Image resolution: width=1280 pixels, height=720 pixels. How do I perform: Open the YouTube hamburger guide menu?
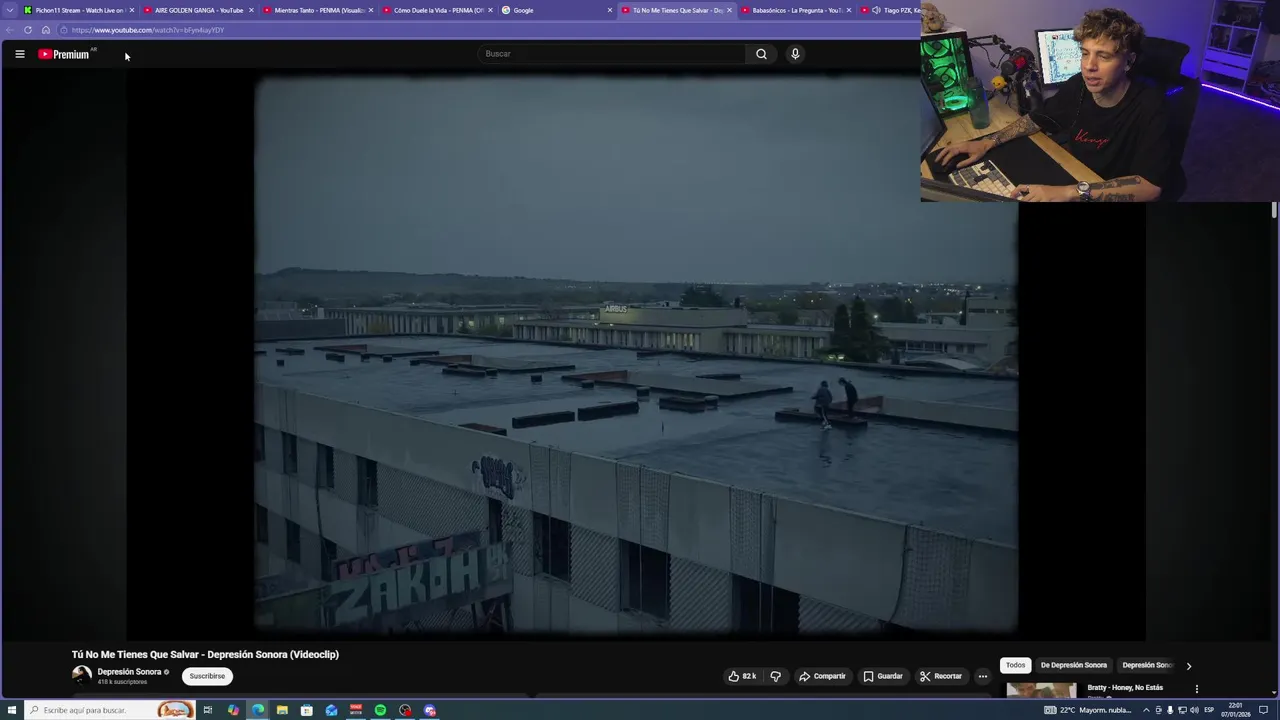[x=20, y=54]
